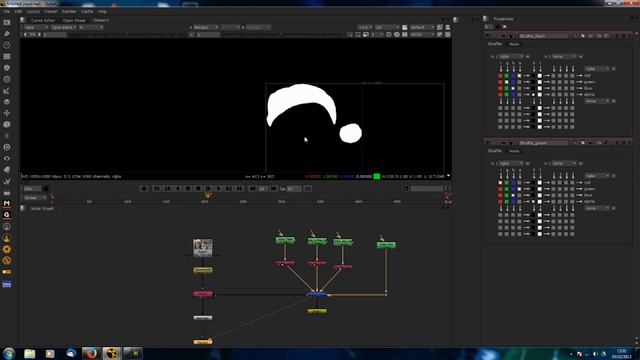Open Firefox from the taskbar
This screenshot has width=640, height=360.
pos(91,353)
